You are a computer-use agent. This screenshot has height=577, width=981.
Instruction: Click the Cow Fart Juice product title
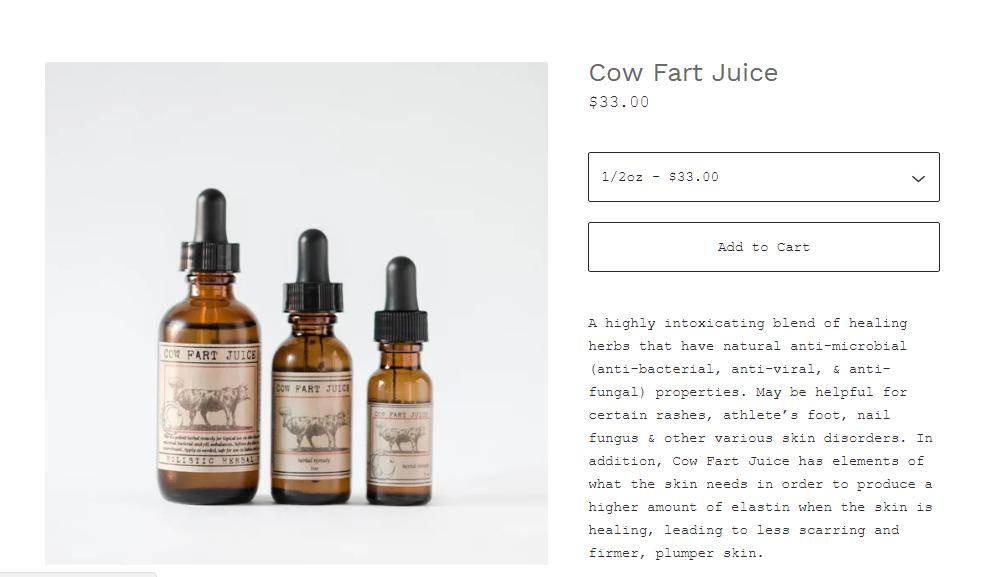[x=683, y=73]
